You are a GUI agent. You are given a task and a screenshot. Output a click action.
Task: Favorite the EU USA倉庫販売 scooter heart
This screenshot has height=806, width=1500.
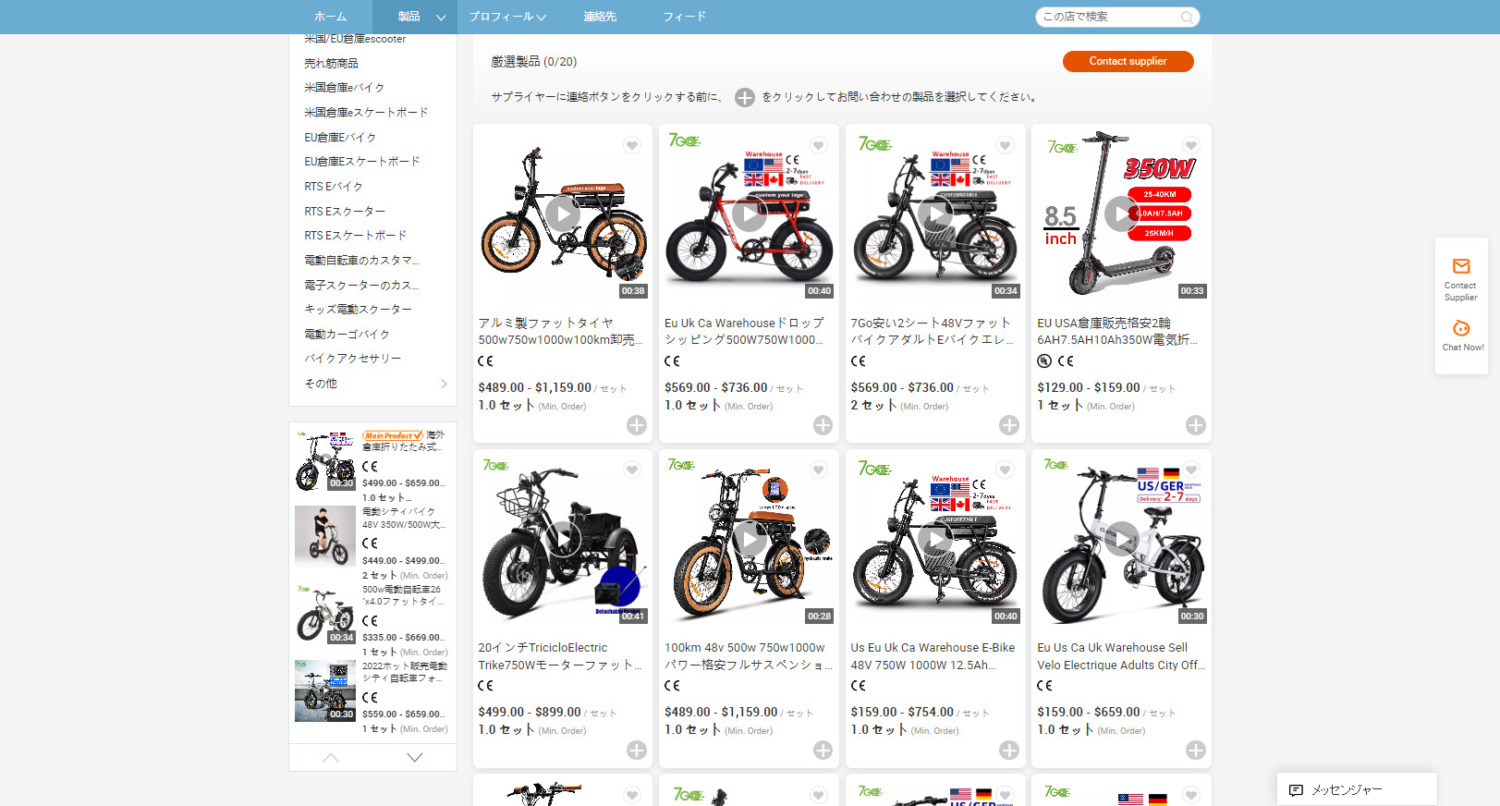click(x=1191, y=146)
